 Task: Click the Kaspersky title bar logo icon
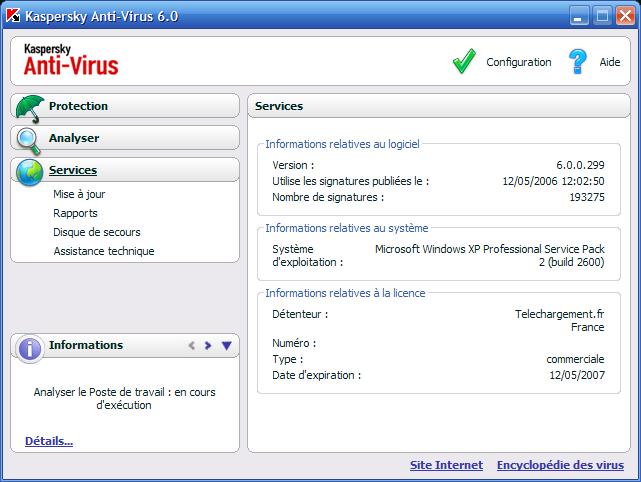(x=13, y=16)
